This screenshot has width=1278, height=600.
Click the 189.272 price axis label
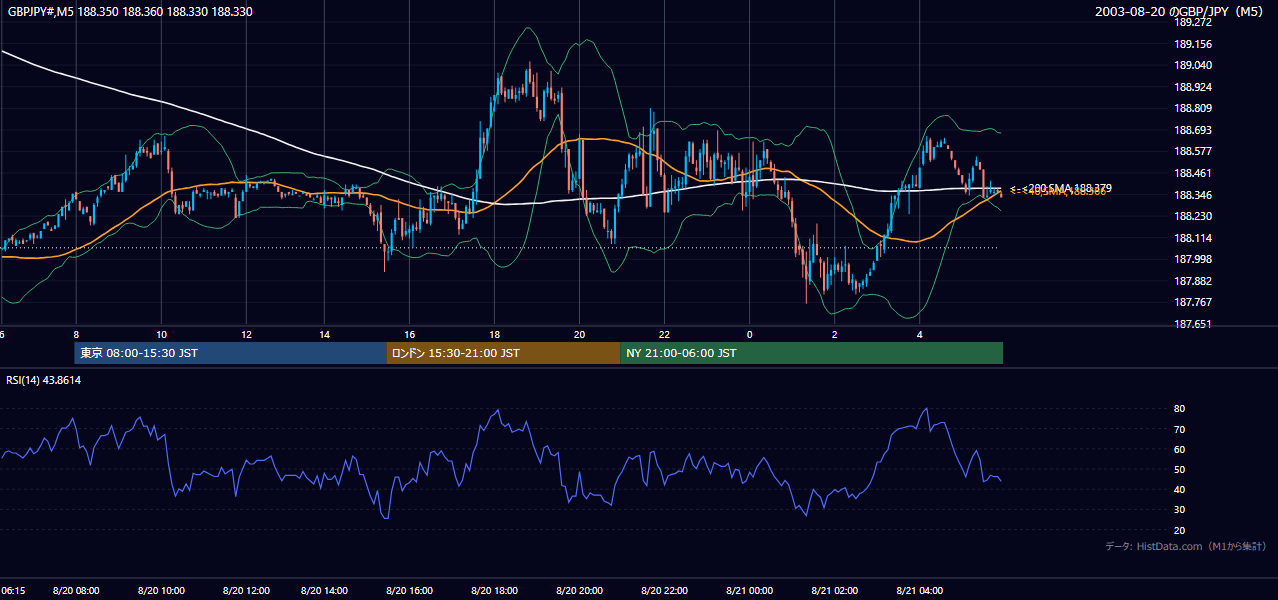(1194, 22)
